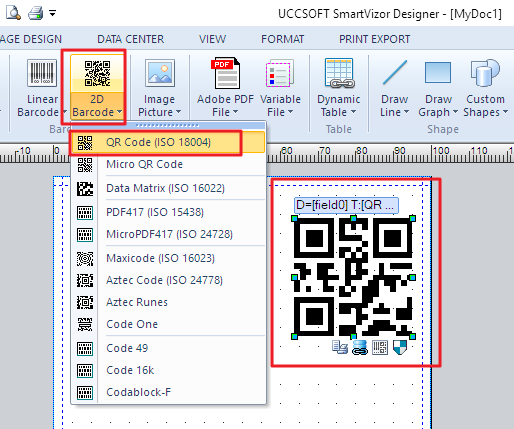Expand the Draw Graph dropdown arrow

455,112
